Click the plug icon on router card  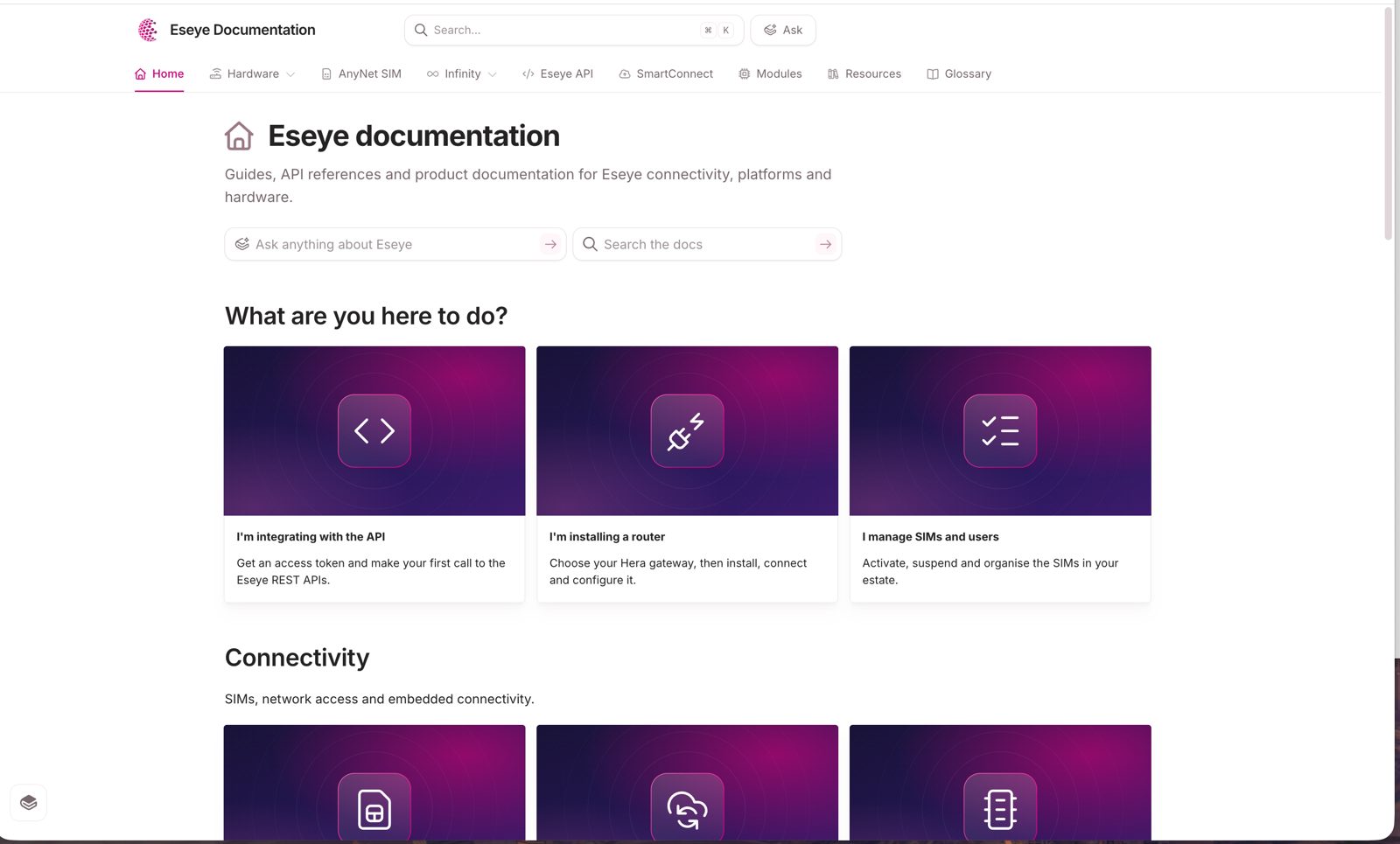[687, 430]
